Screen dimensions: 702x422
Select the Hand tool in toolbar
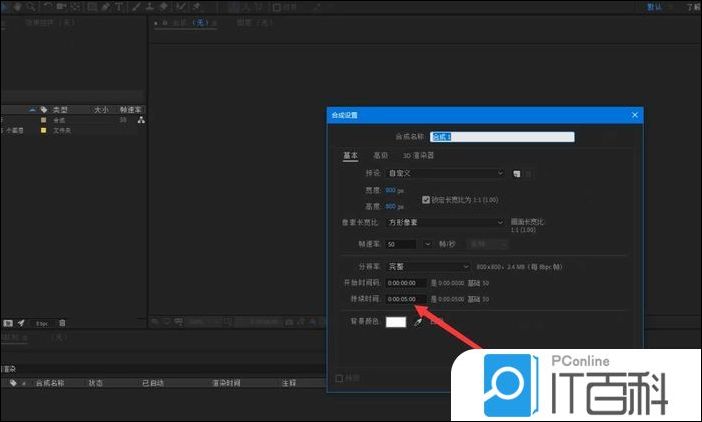coord(18,6)
